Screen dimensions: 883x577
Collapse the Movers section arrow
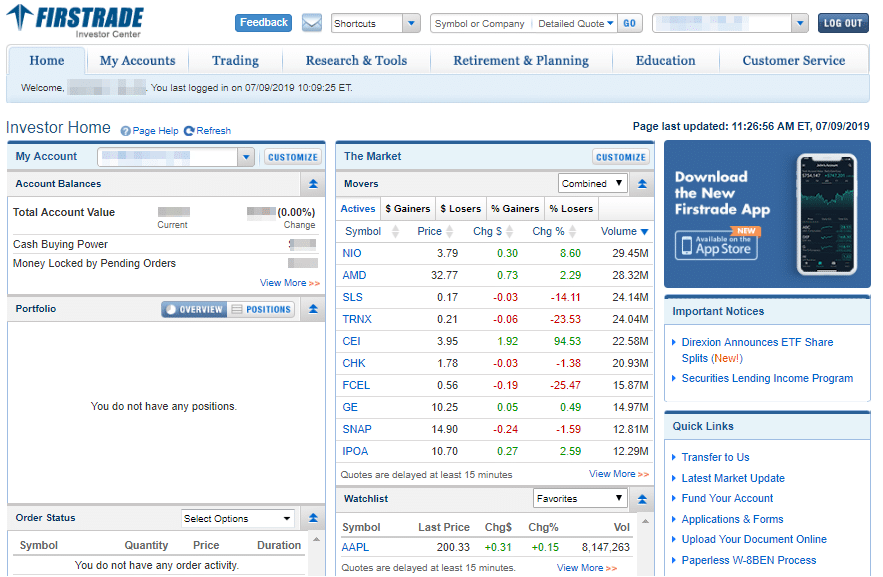pyautogui.click(x=642, y=184)
